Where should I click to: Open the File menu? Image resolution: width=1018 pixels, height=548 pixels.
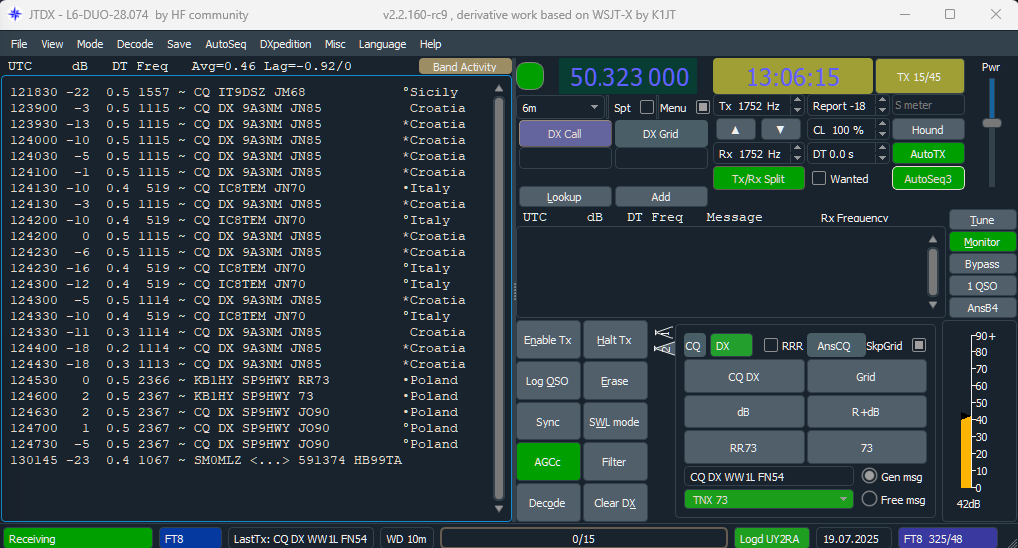[19, 44]
